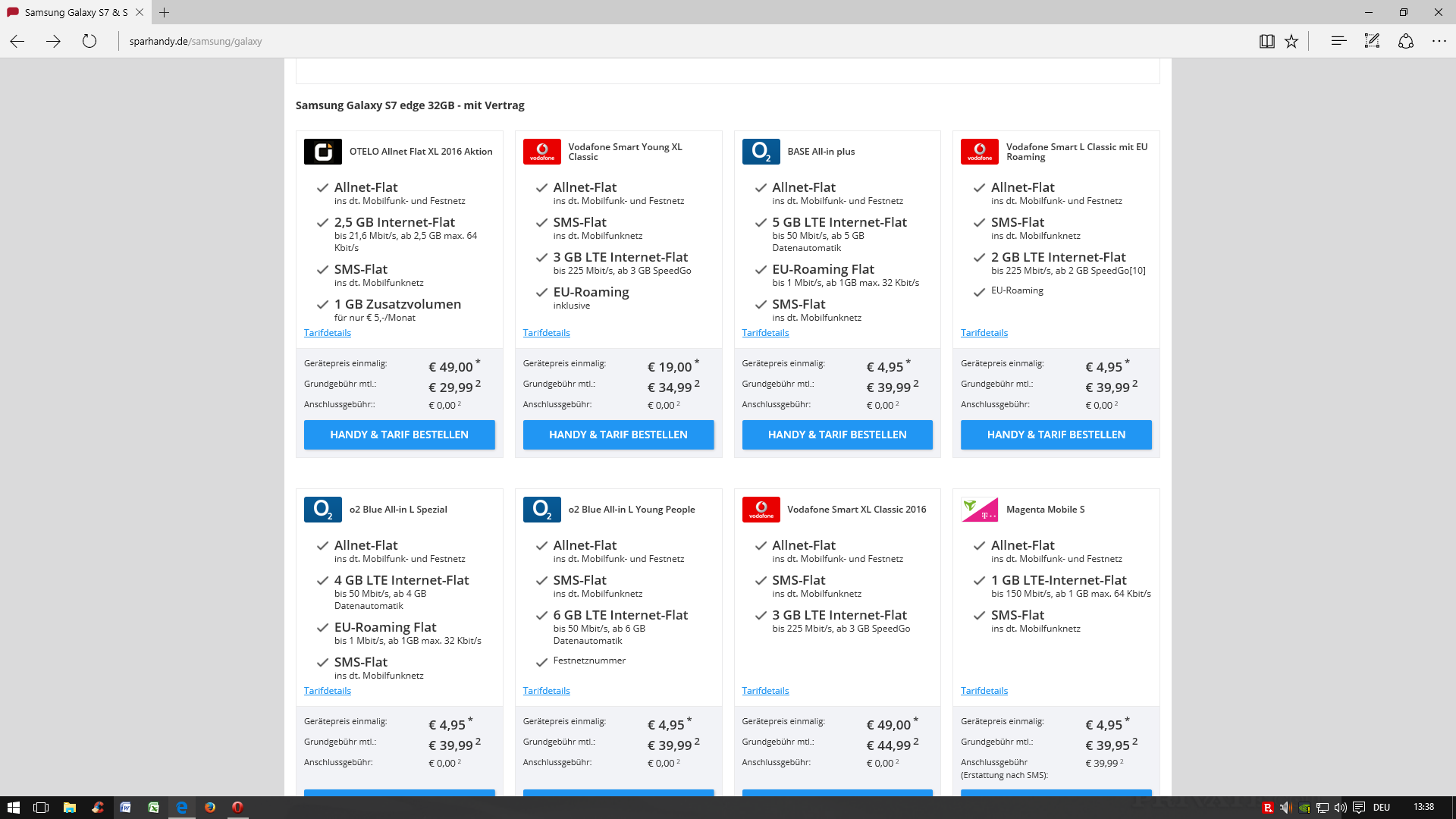Click the Share icon in toolbar
Viewport: 1456px width, 819px height.
(x=1406, y=41)
